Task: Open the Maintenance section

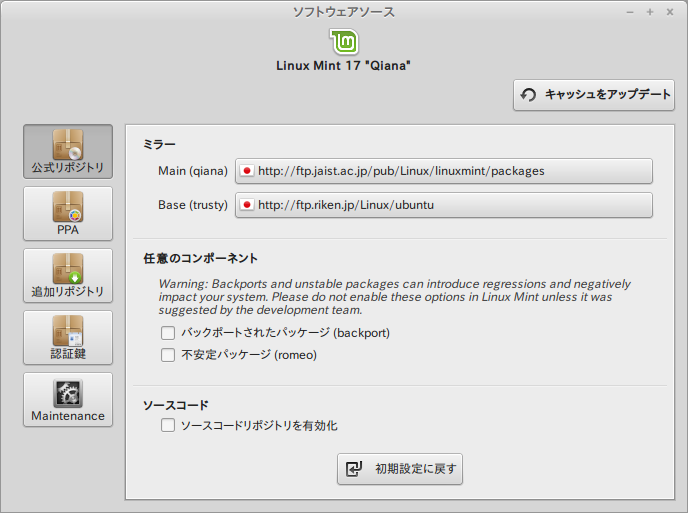Action: point(68,399)
